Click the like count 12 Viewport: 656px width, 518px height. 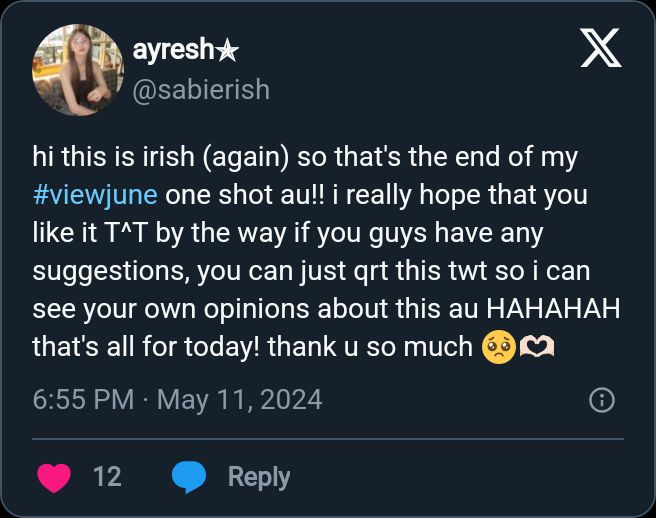pyautogui.click(x=107, y=477)
